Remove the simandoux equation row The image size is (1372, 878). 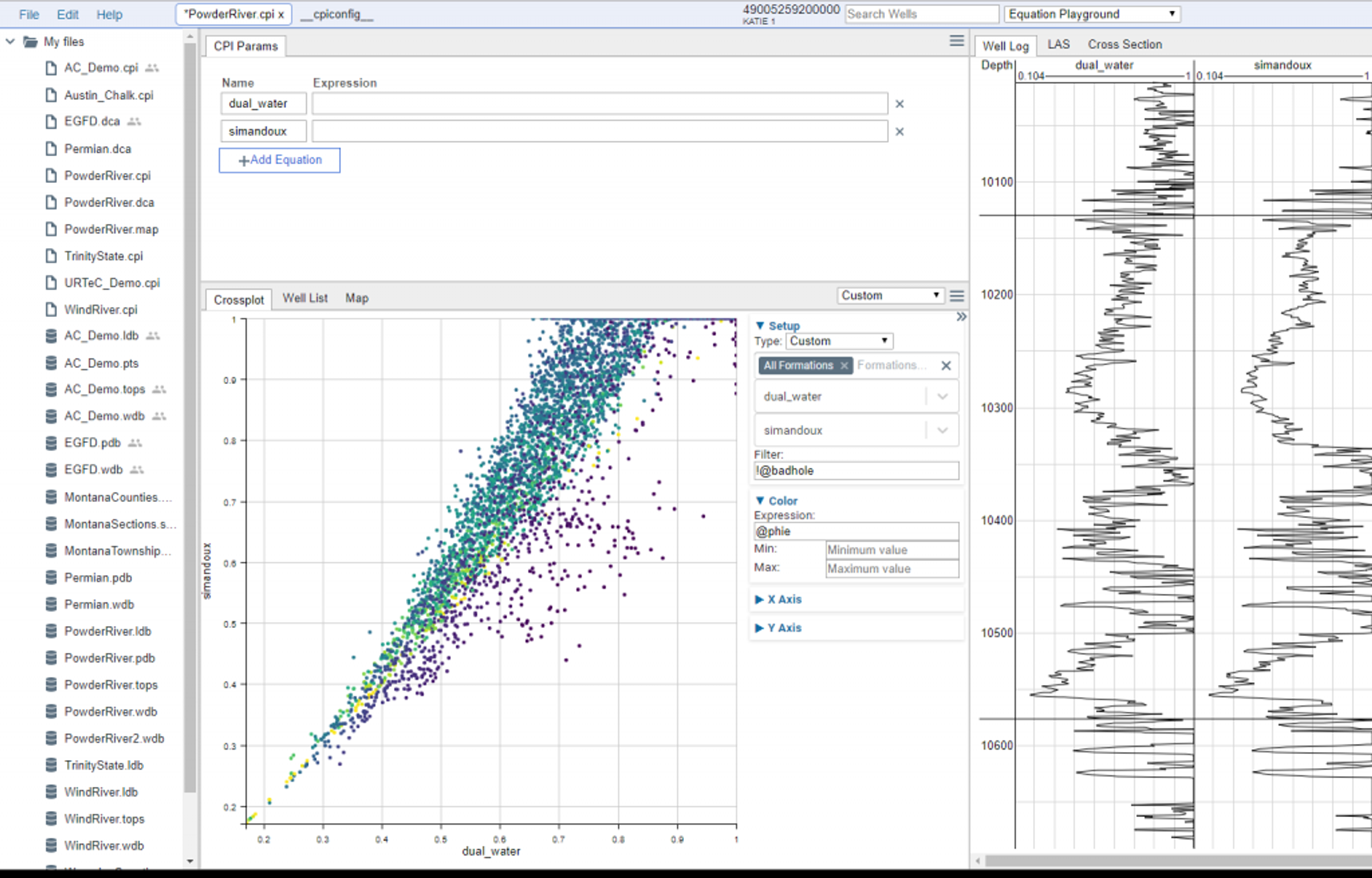(x=899, y=131)
